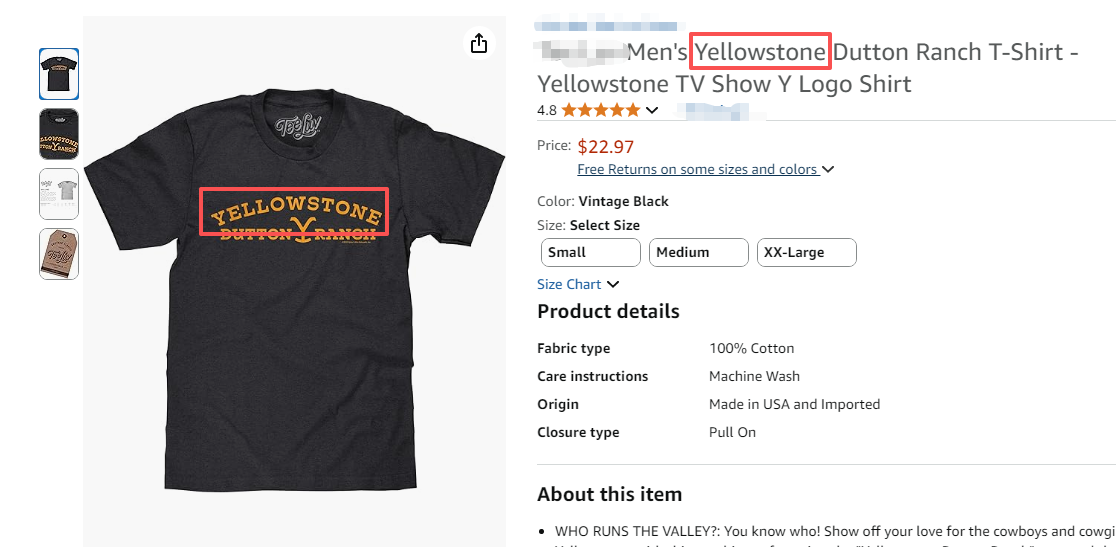This screenshot has height=547, width=1116.
Task: Open the Size Chart link
Action: (569, 284)
